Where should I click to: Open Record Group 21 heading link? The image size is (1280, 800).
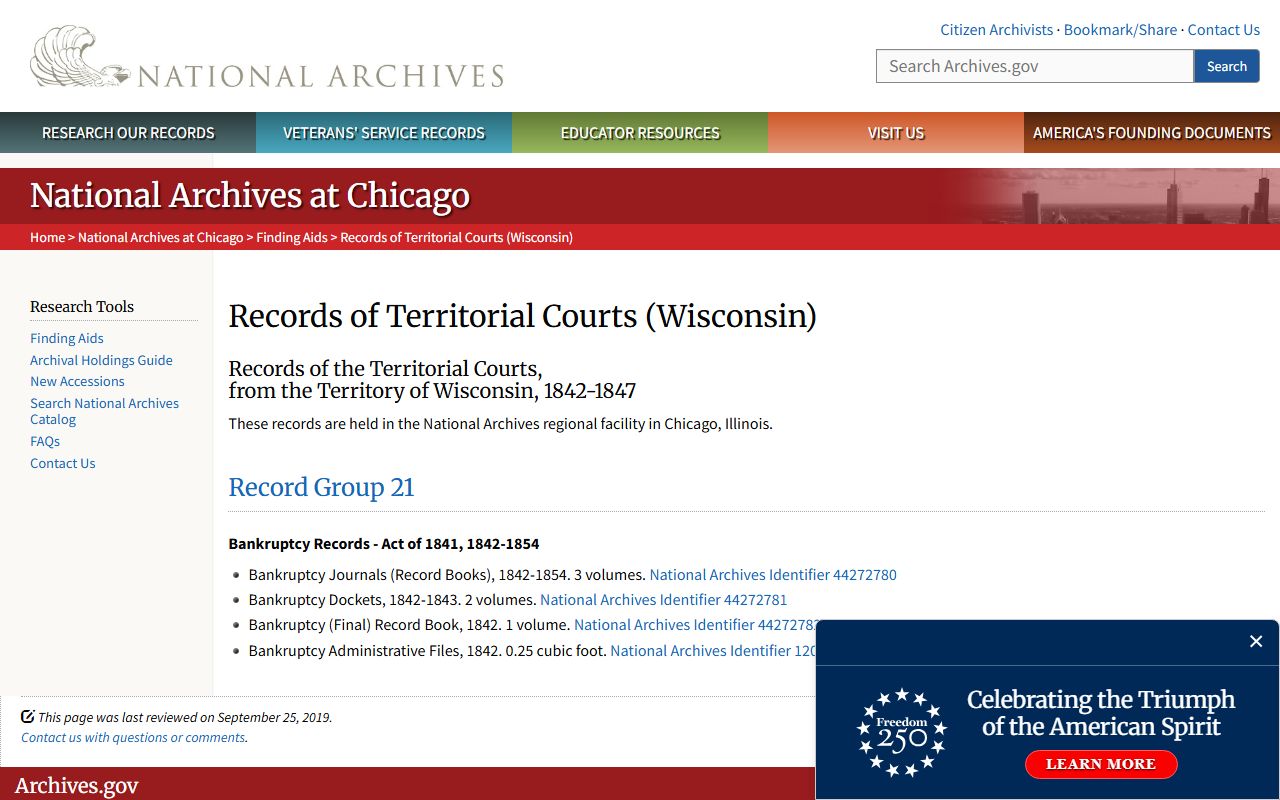click(x=321, y=487)
